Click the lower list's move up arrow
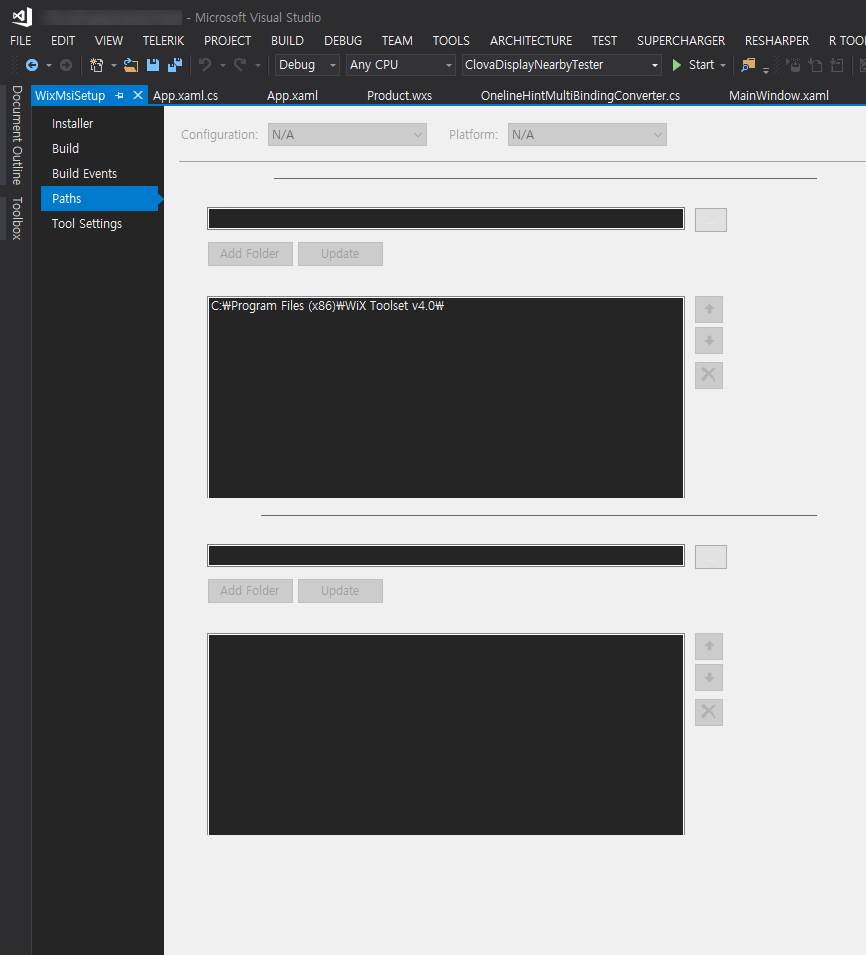Image resolution: width=866 pixels, height=955 pixels. (x=709, y=646)
